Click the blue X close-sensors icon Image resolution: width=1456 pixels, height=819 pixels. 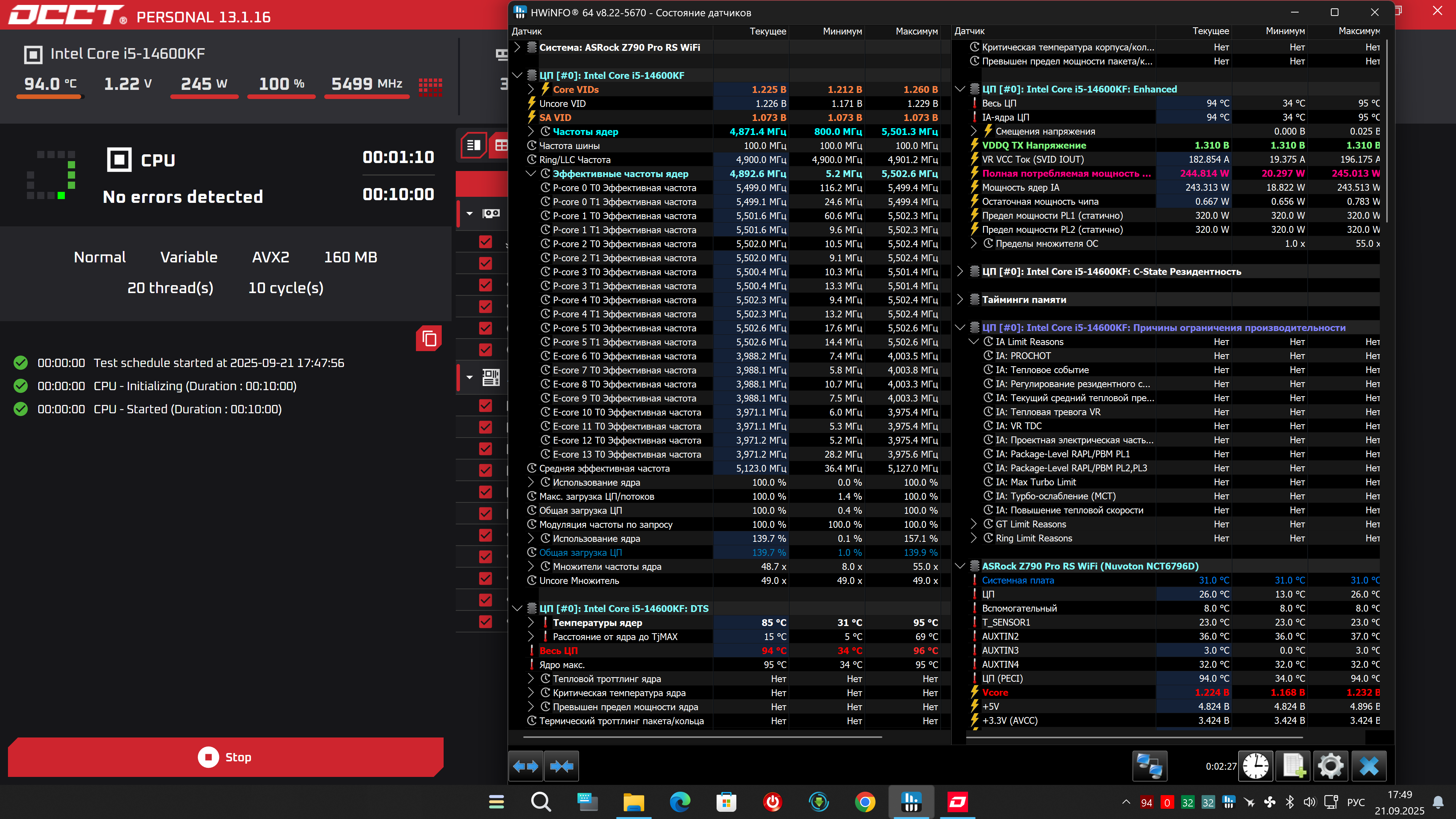pos(1368,766)
